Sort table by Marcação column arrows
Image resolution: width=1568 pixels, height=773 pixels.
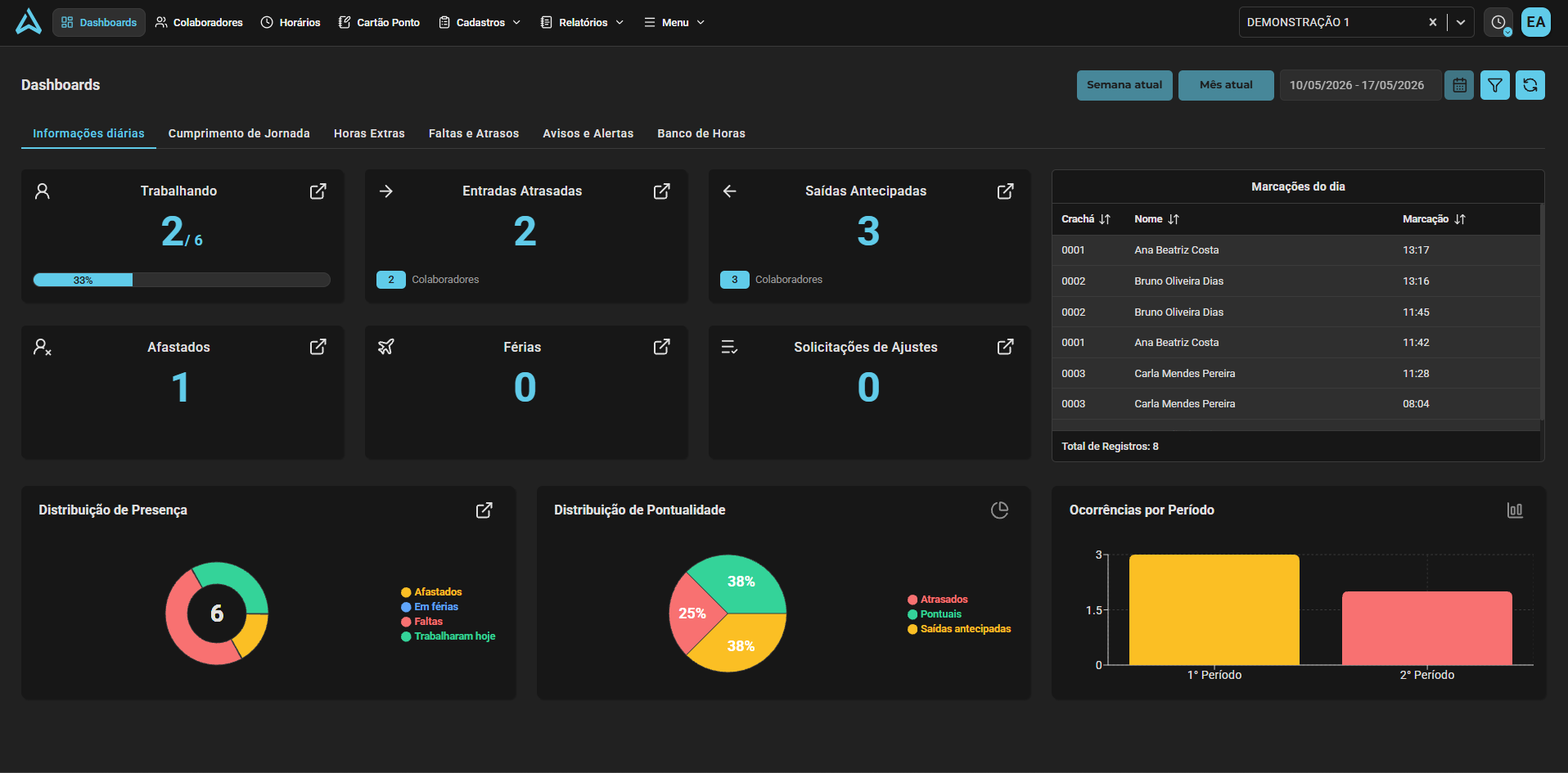(1460, 219)
